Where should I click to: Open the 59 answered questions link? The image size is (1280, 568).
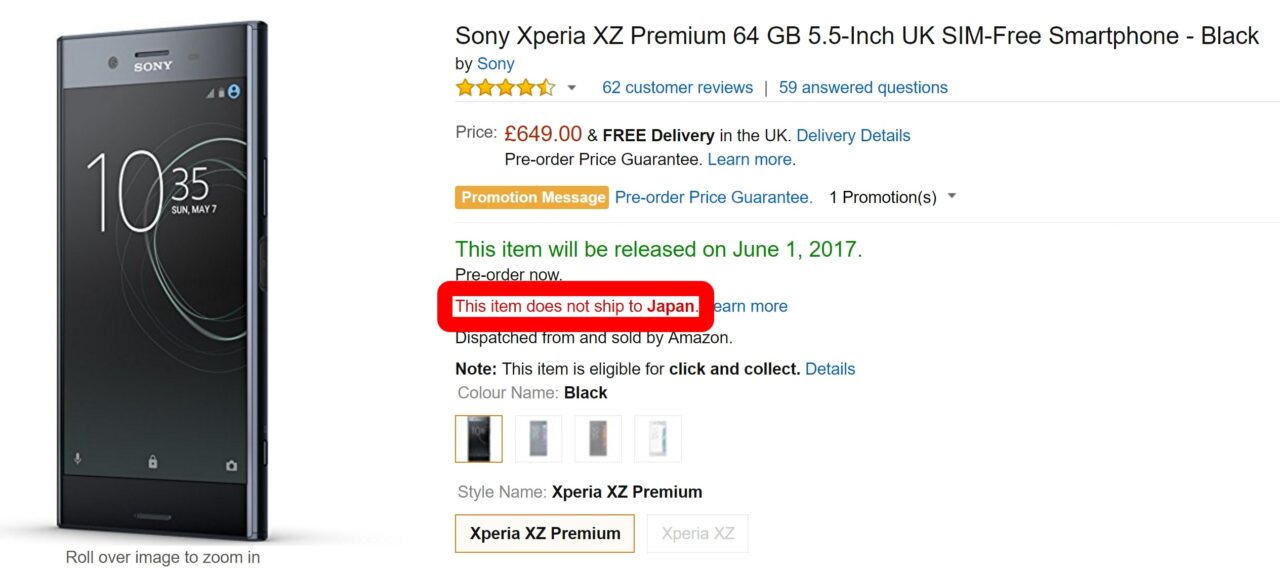coord(863,88)
